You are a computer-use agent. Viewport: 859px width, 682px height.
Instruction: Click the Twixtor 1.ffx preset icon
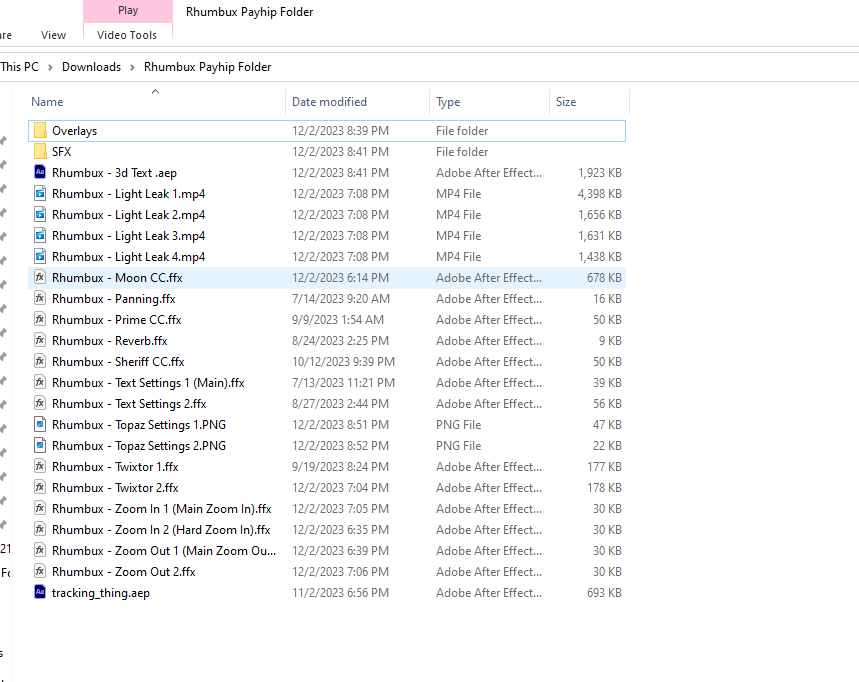(x=40, y=466)
